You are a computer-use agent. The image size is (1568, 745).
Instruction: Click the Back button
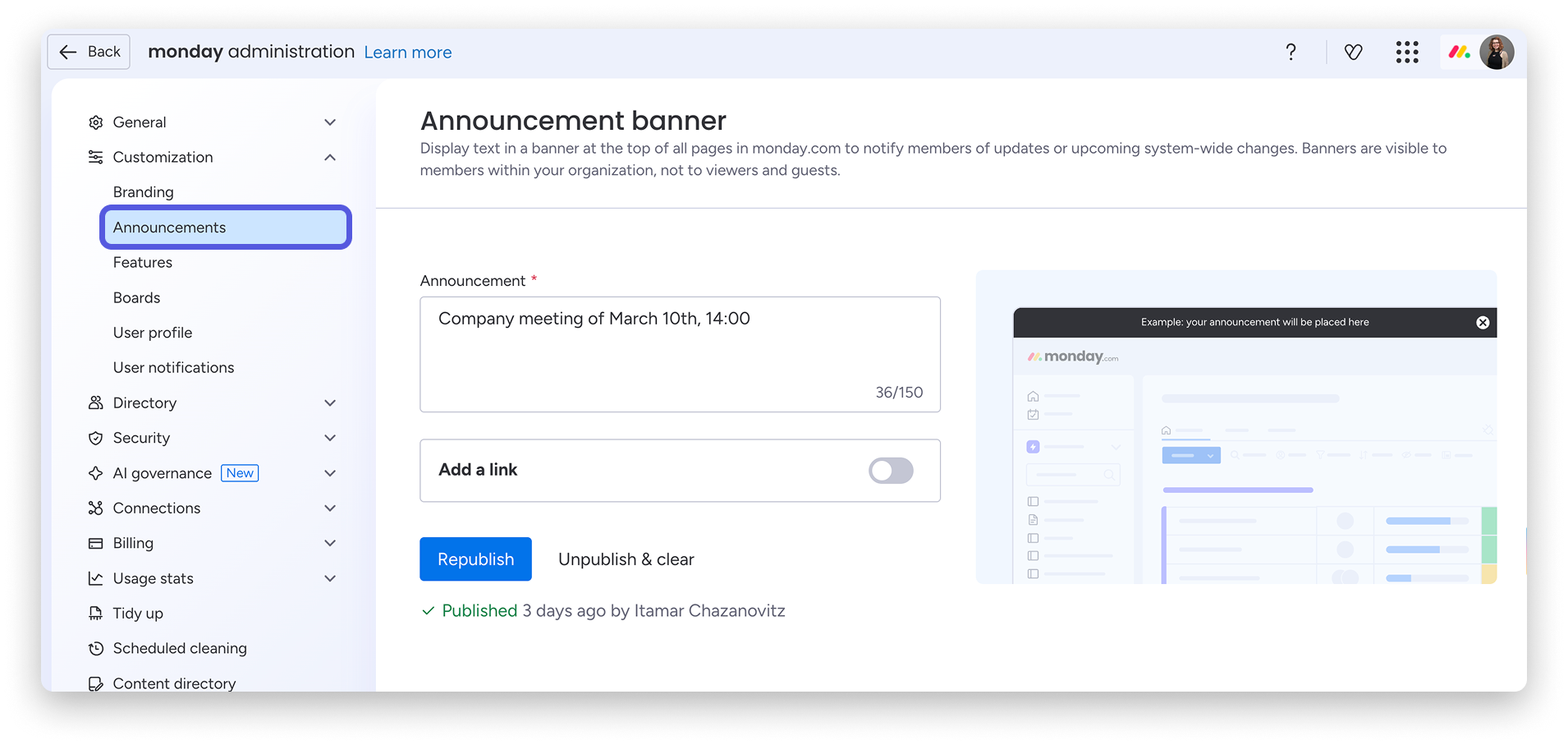coord(89,52)
